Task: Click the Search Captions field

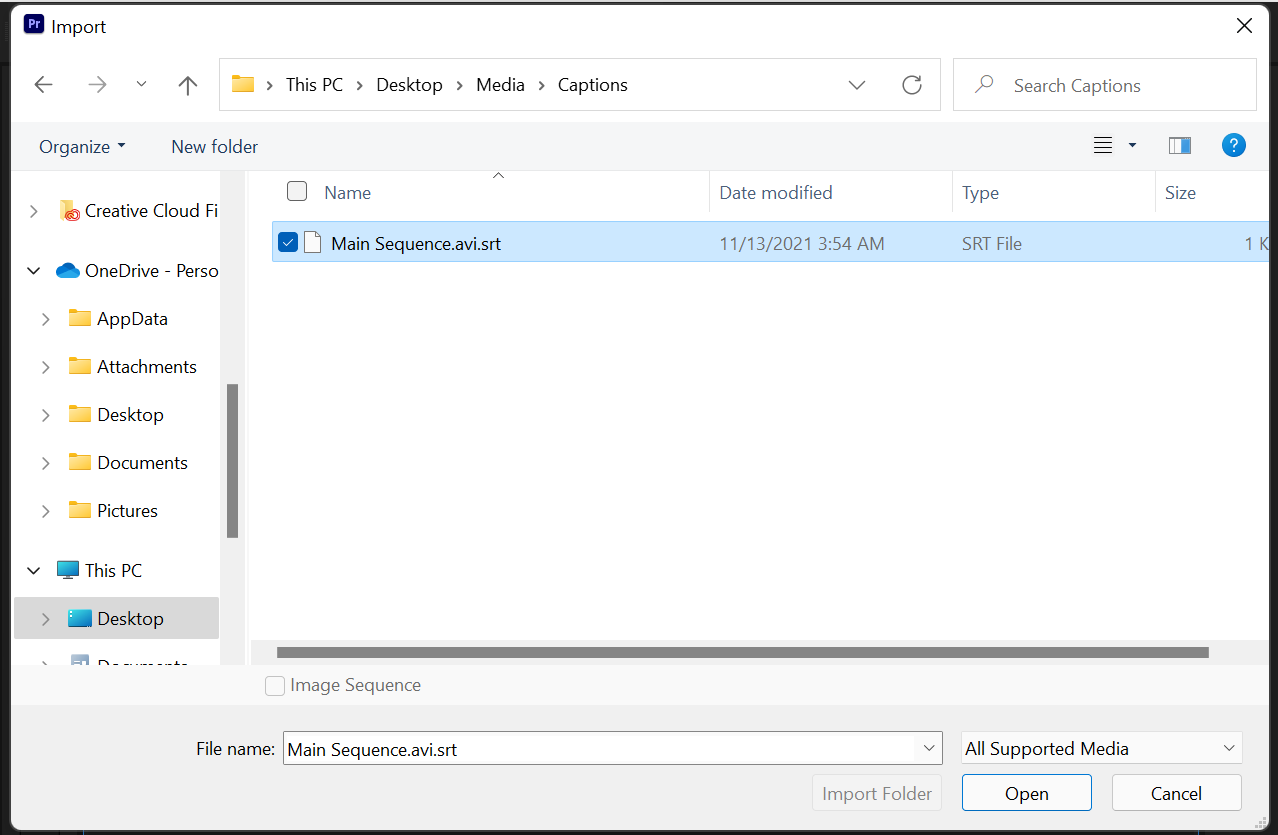Action: pos(1104,85)
